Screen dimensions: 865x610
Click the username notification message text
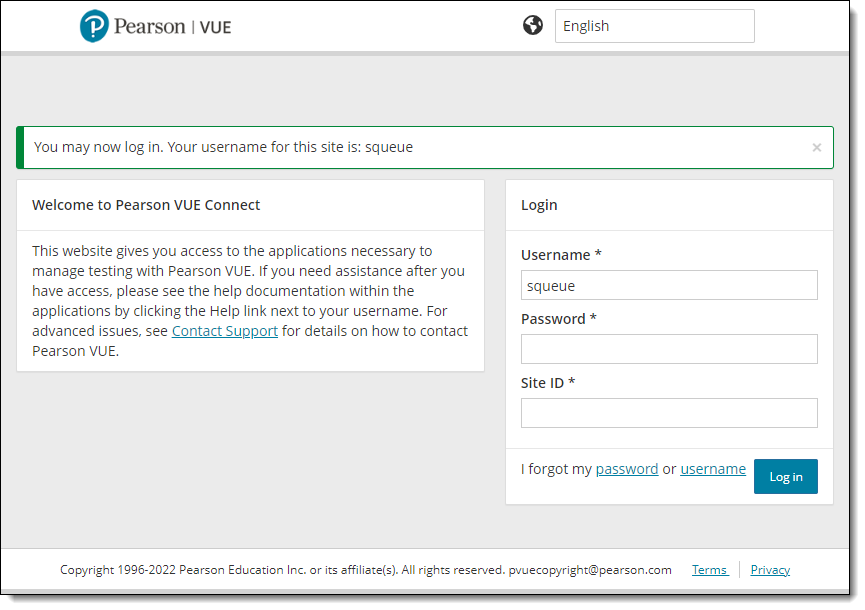(223, 147)
